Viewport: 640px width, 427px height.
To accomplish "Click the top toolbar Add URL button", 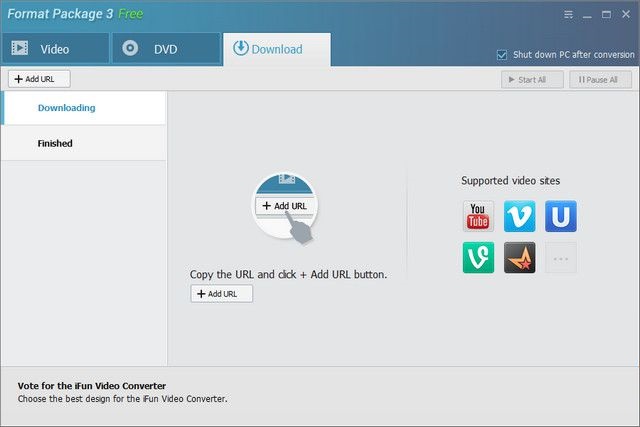I will tap(39, 79).
